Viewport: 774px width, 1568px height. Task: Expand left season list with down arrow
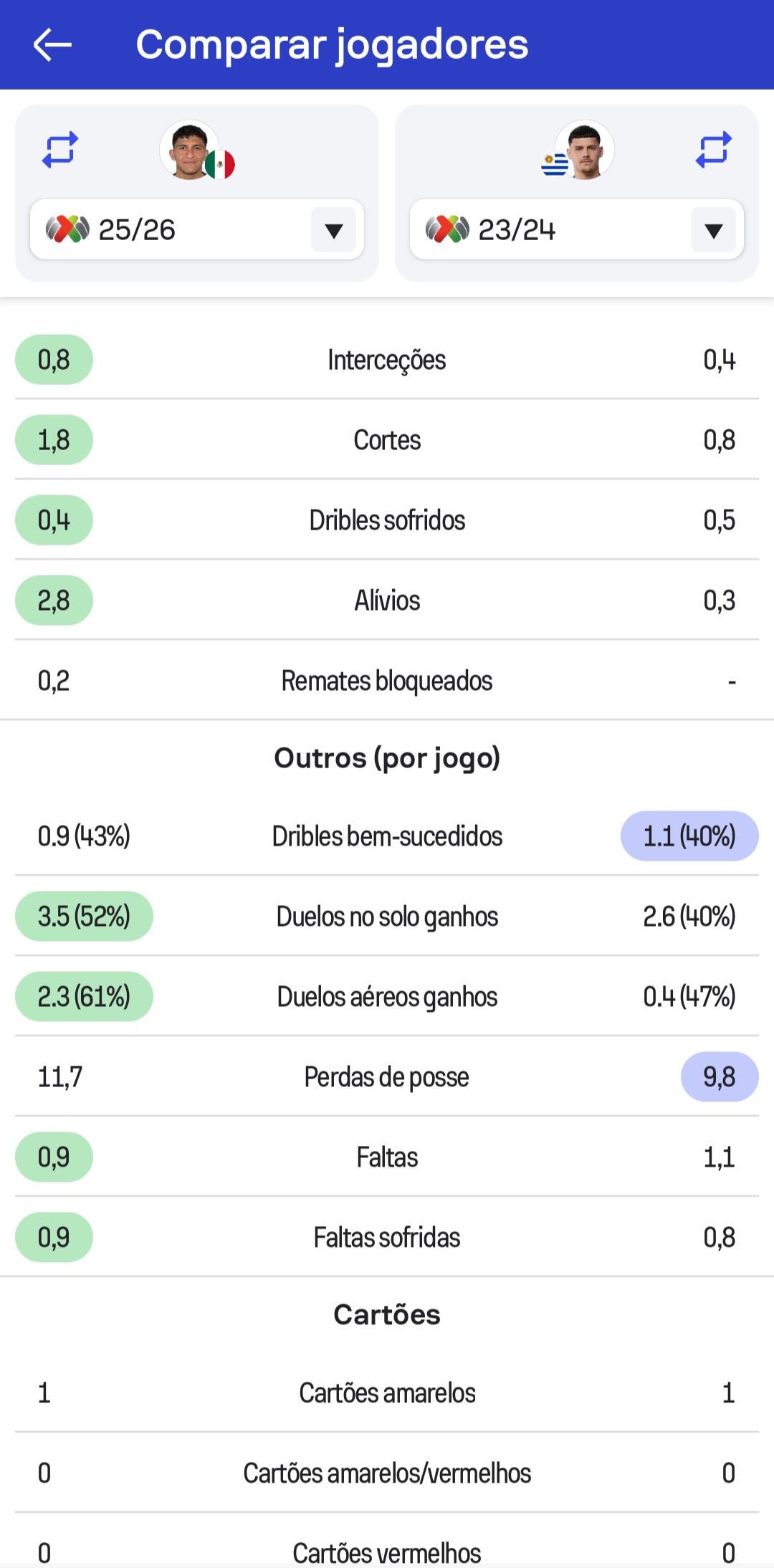click(333, 230)
